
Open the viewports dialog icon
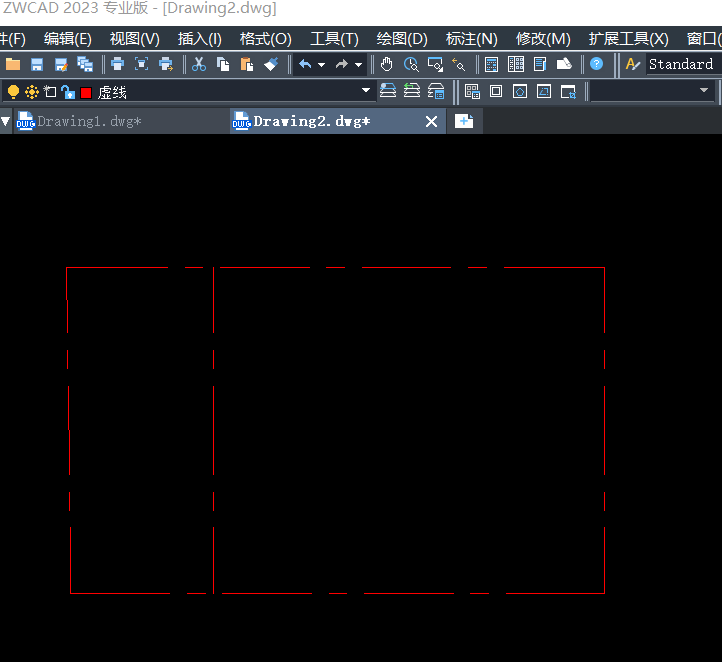pyautogui.click(x=472, y=91)
